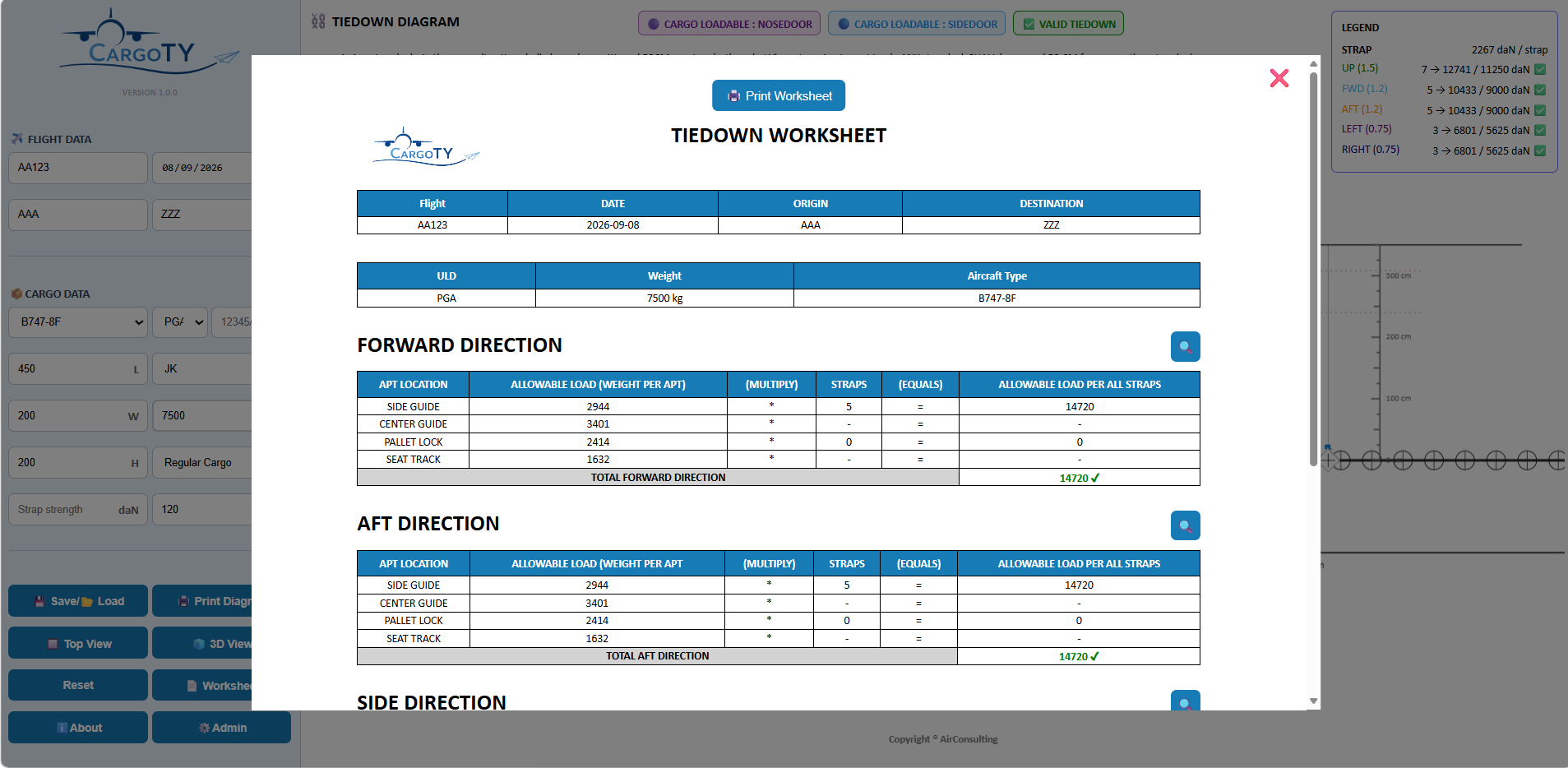
Task: Toggle the AFT (1.2) checkbox in the legend
Action: tap(1540, 110)
